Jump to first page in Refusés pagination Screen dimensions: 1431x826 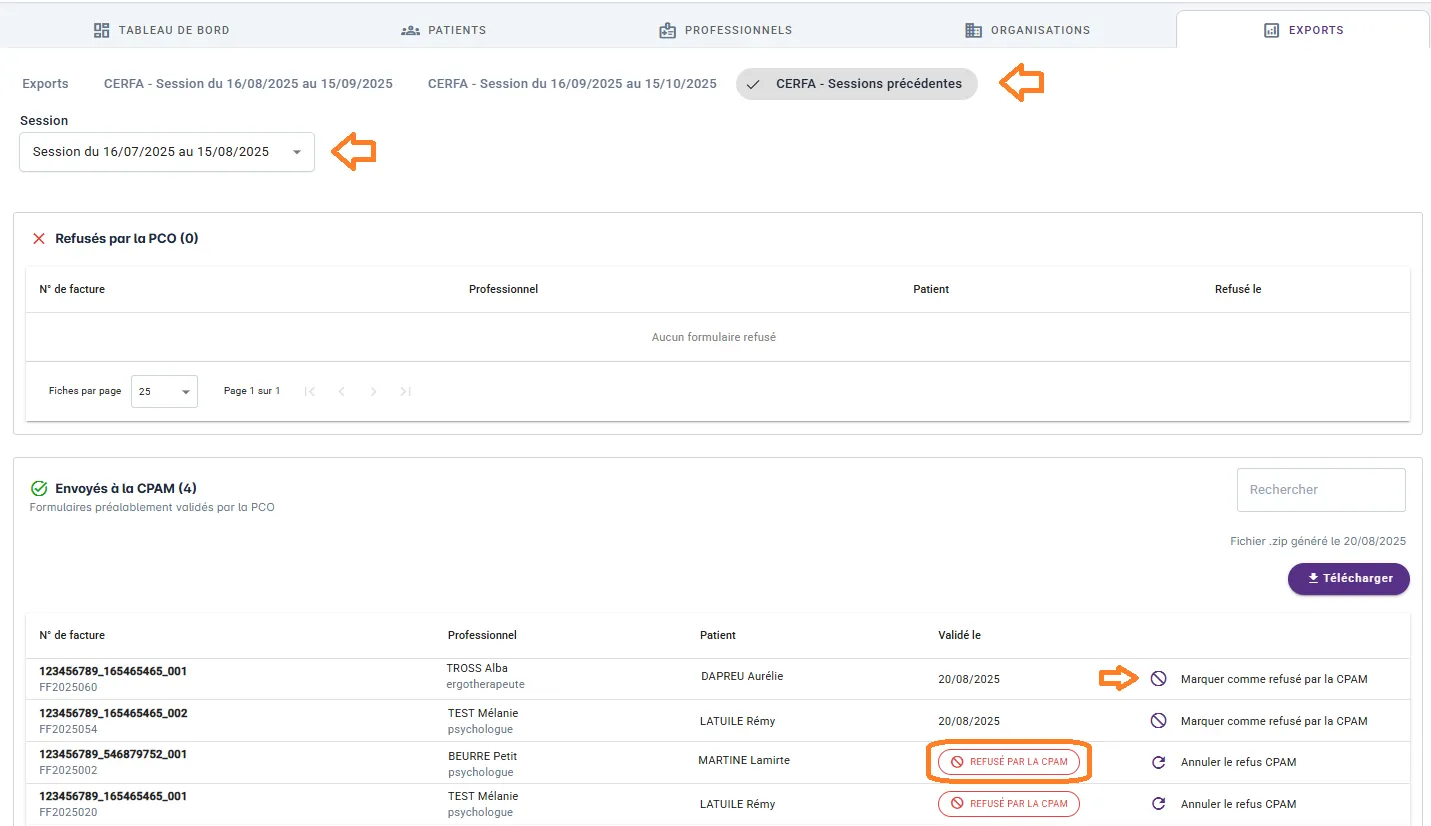tap(309, 391)
